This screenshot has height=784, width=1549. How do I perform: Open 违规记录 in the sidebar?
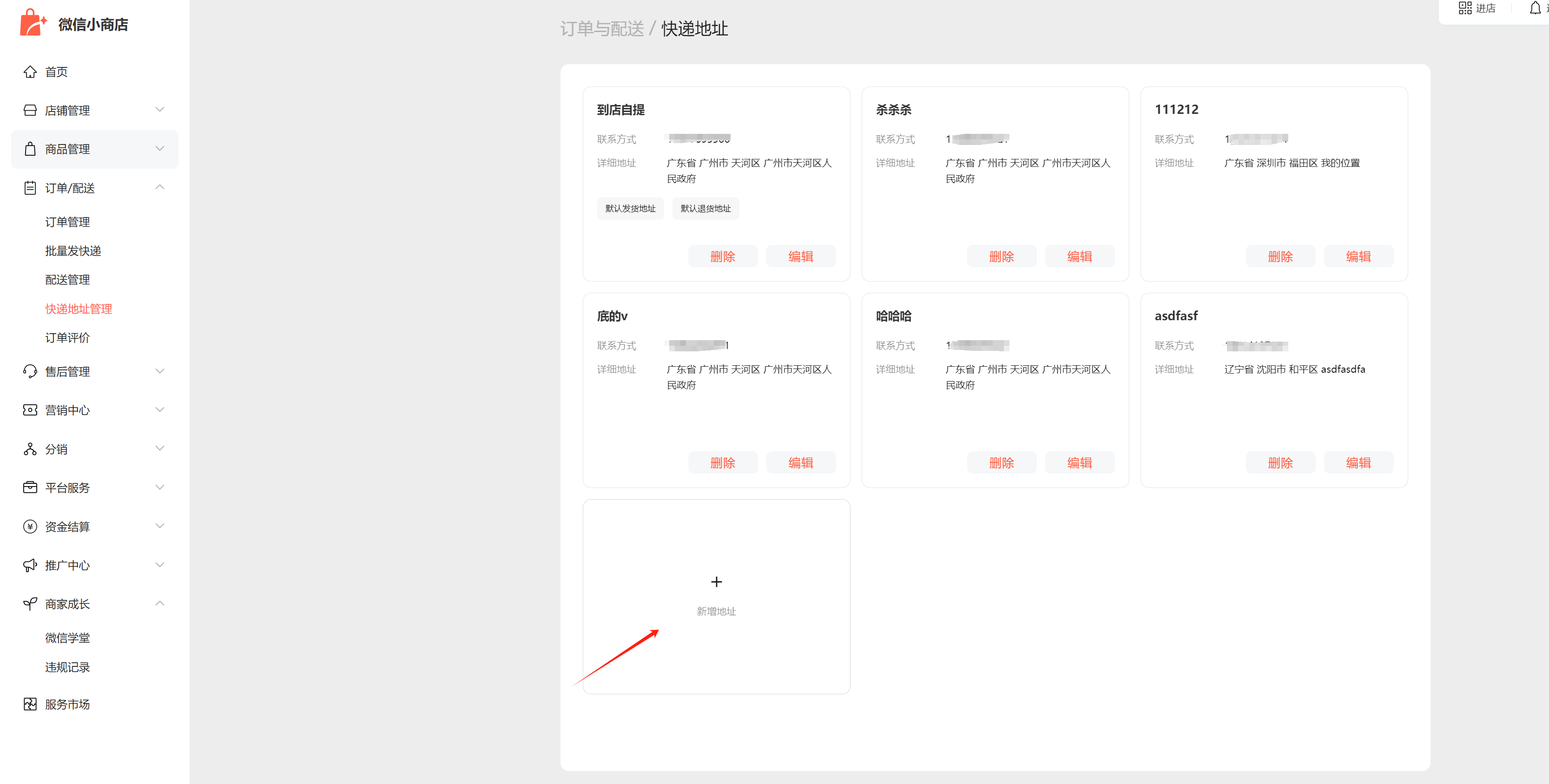pyautogui.click(x=67, y=667)
